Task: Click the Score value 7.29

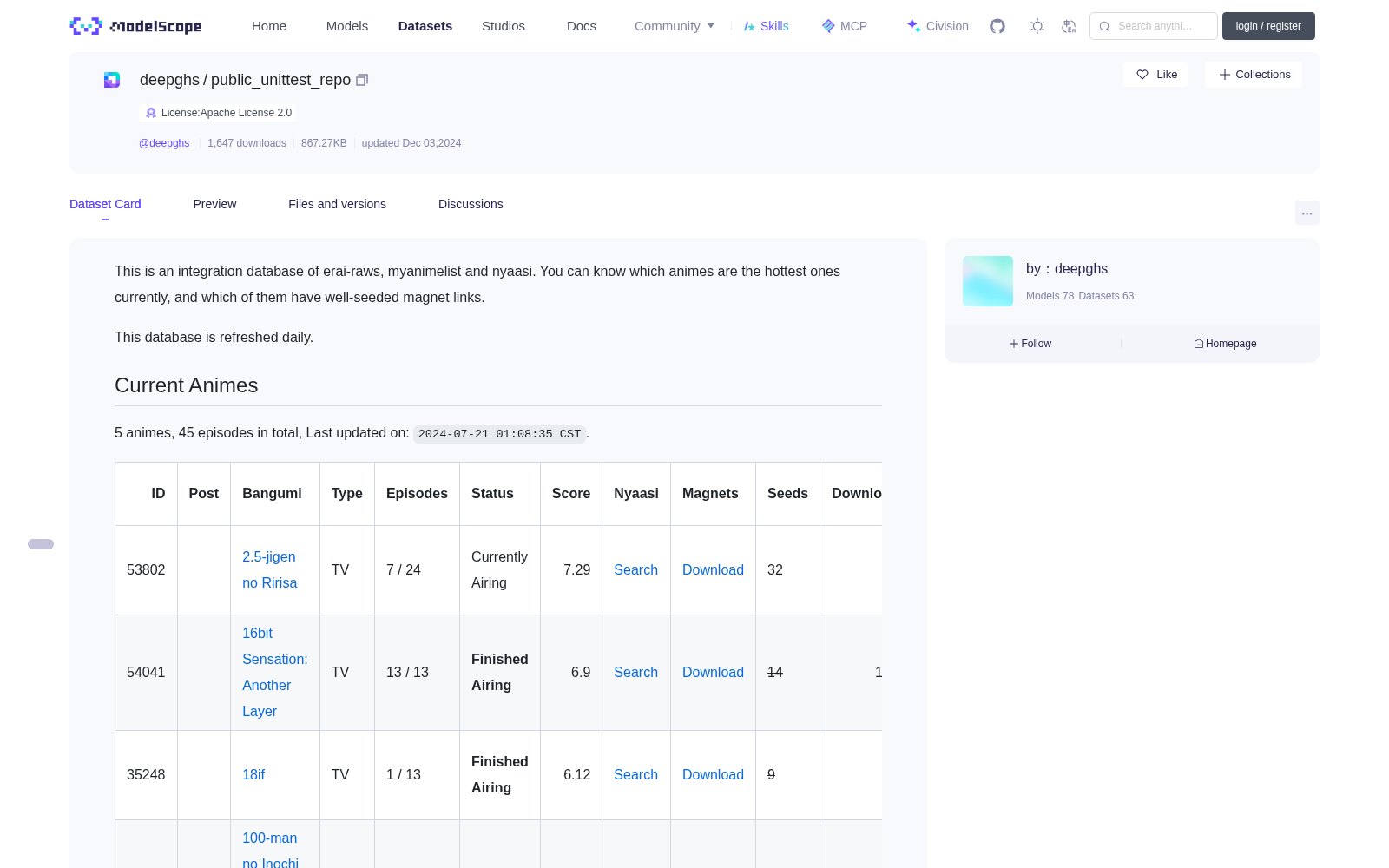Action: point(576,570)
